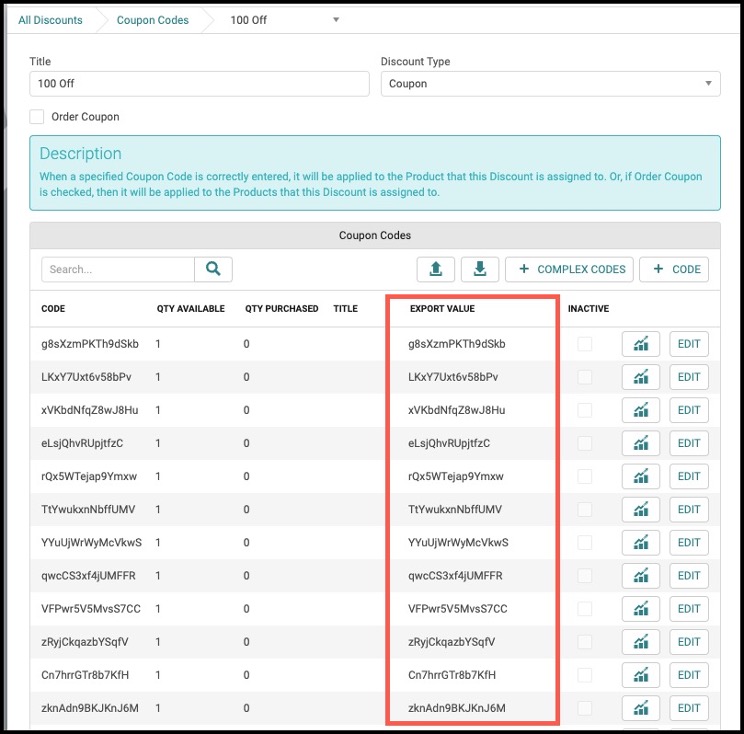Viewport: 744px width, 734px height.
Task: Click into the Search codes field
Action: click(118, 269)
